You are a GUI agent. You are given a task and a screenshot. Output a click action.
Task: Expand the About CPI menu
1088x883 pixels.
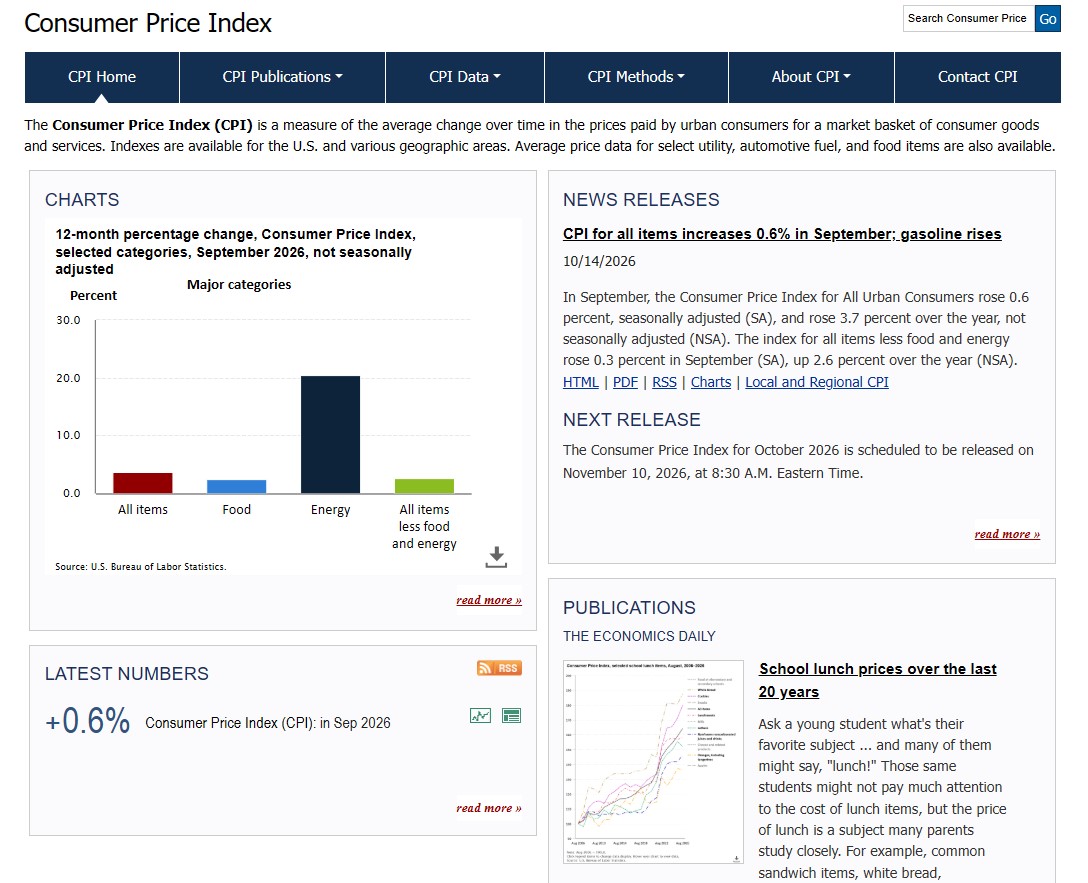[811, 77]
